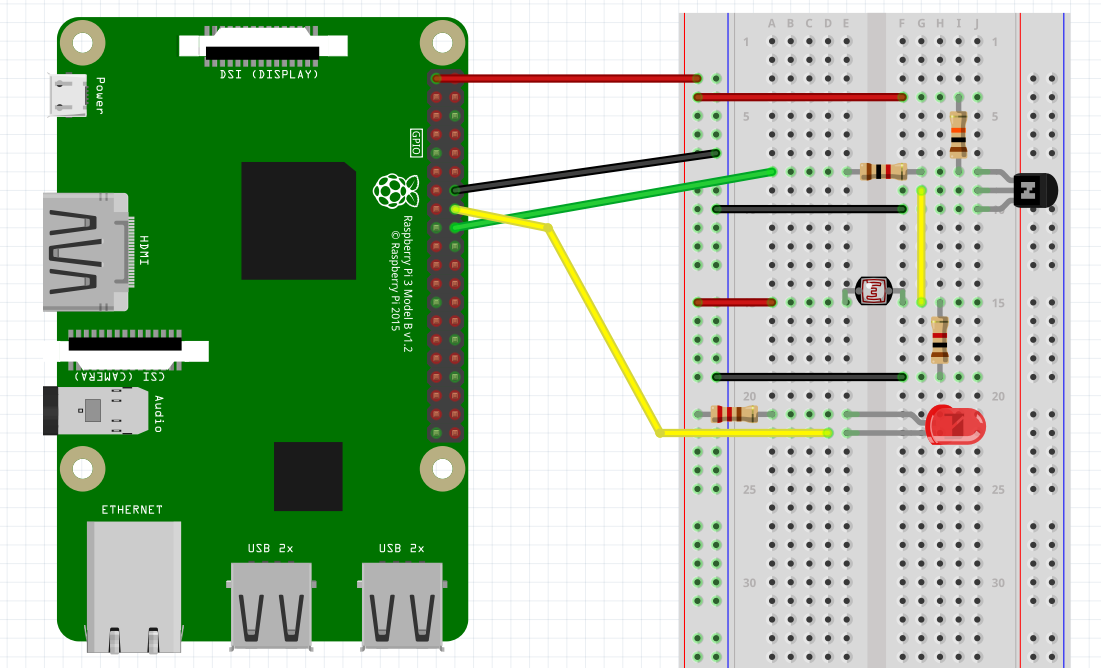Image resolution: width=1101 pixels, height=668 pixels.
Task: Click the right USB 2x port
Action: pyautogui.click(x=402, y=605)
